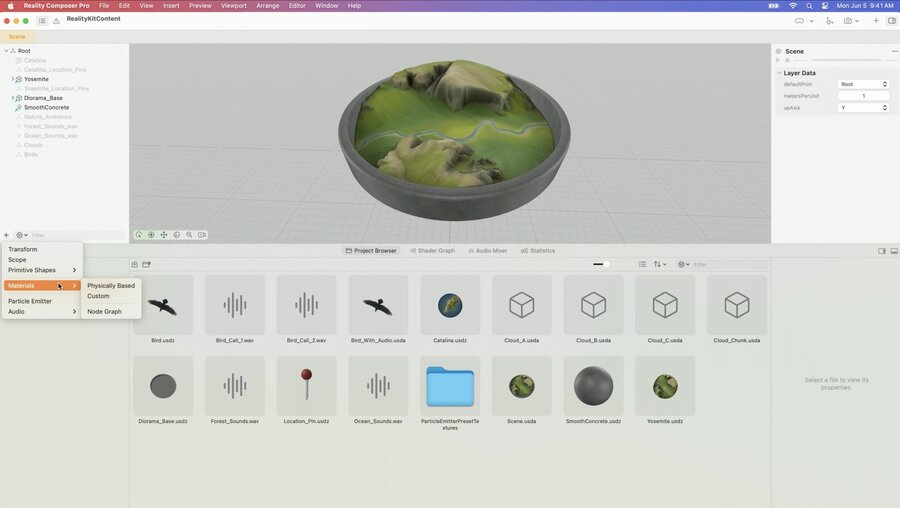Click the hierarchy Filter text field

coord(77,235)
